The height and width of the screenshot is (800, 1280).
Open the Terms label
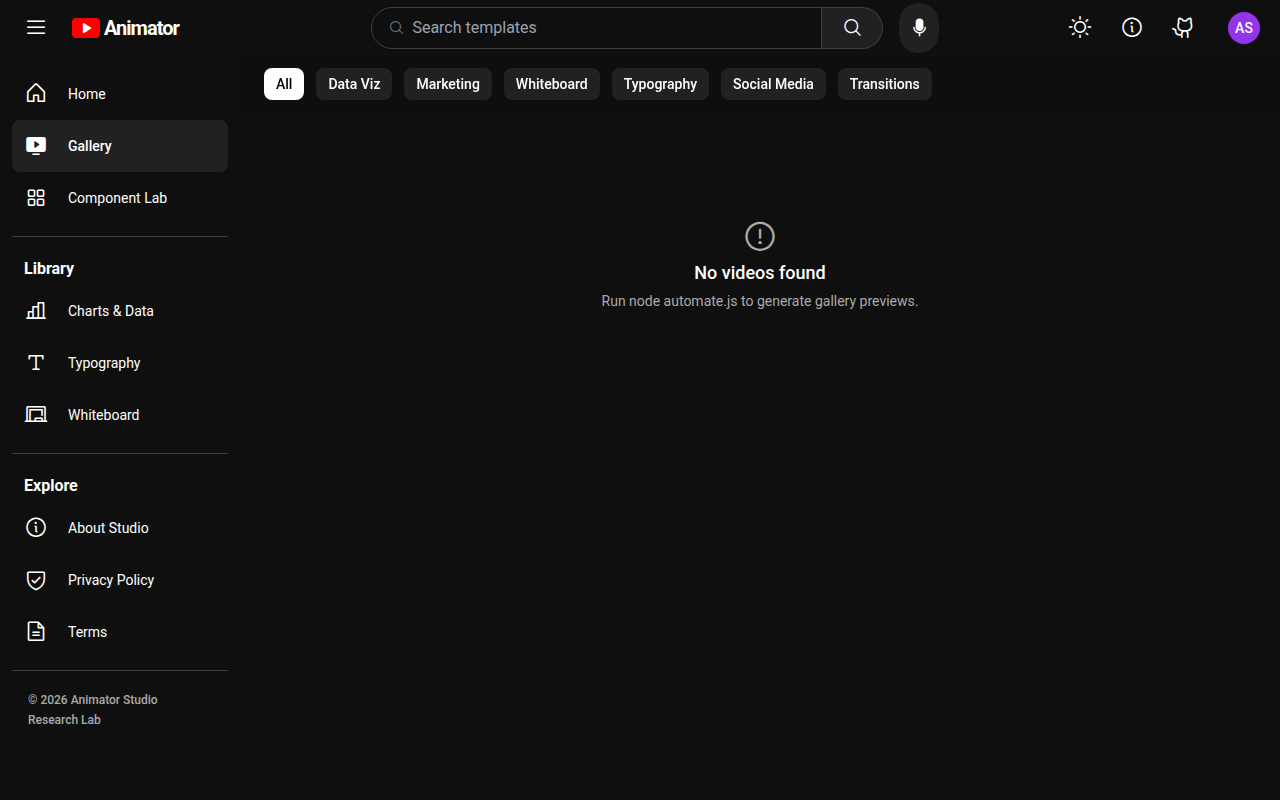tap(87, 632)
